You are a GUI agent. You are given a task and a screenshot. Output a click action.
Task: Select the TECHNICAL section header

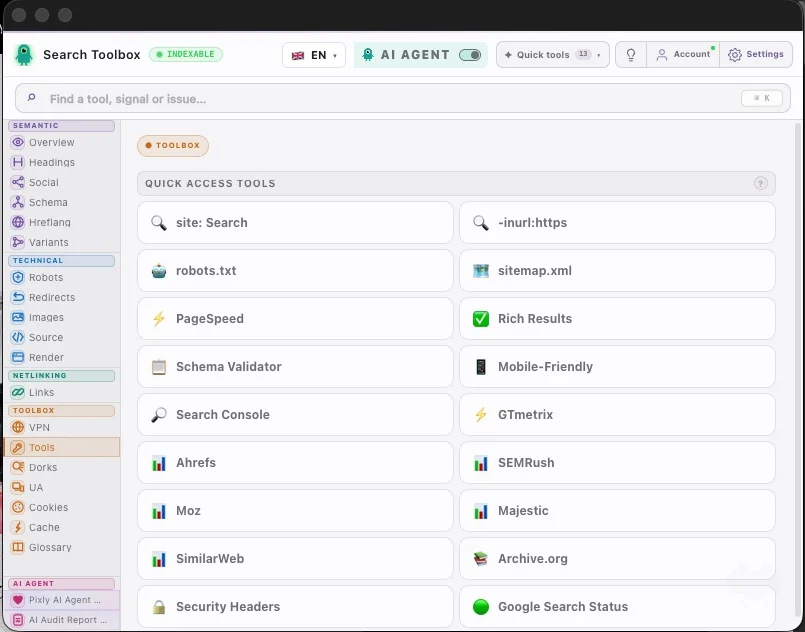click(62, 260)
